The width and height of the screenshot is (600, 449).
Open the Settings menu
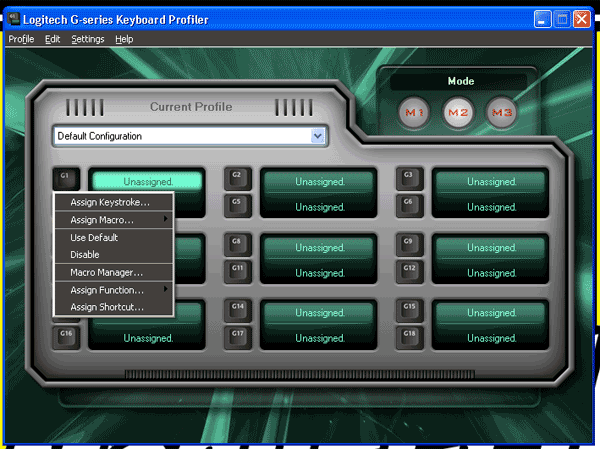click(88, 39)
